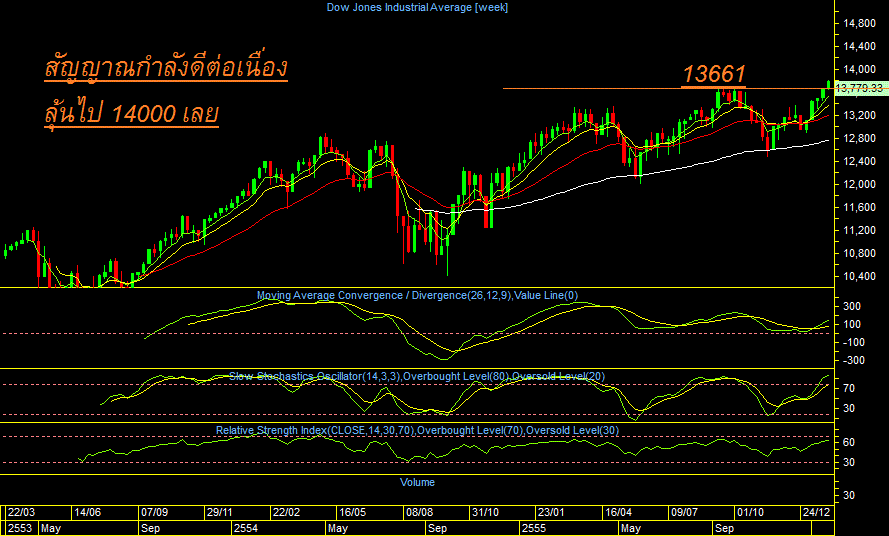The width and height of the screenshot is (889, 536).
Task: Click the 24/12 date label
Action: tap(816, 513)
